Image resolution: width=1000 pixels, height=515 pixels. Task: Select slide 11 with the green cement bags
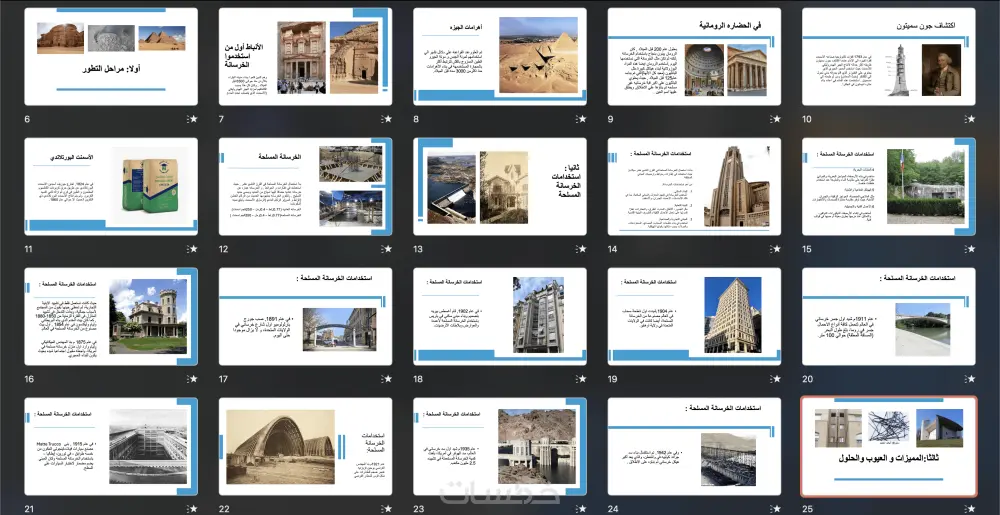click(111, 186)
